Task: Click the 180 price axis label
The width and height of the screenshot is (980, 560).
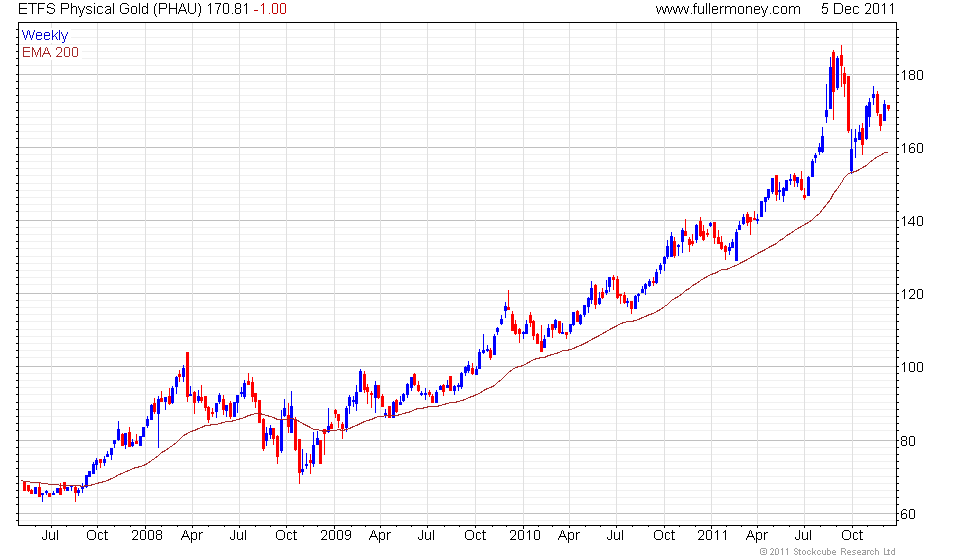Action: (x=911, y=75)
